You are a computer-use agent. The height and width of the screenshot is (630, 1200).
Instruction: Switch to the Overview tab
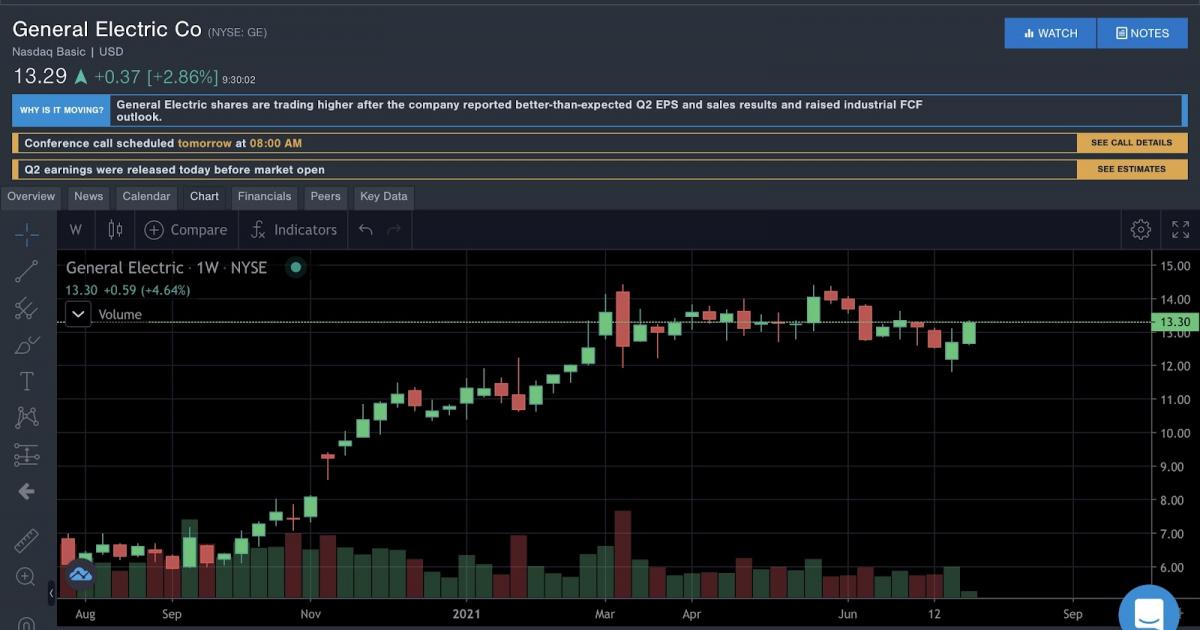[x=31, y=197]
